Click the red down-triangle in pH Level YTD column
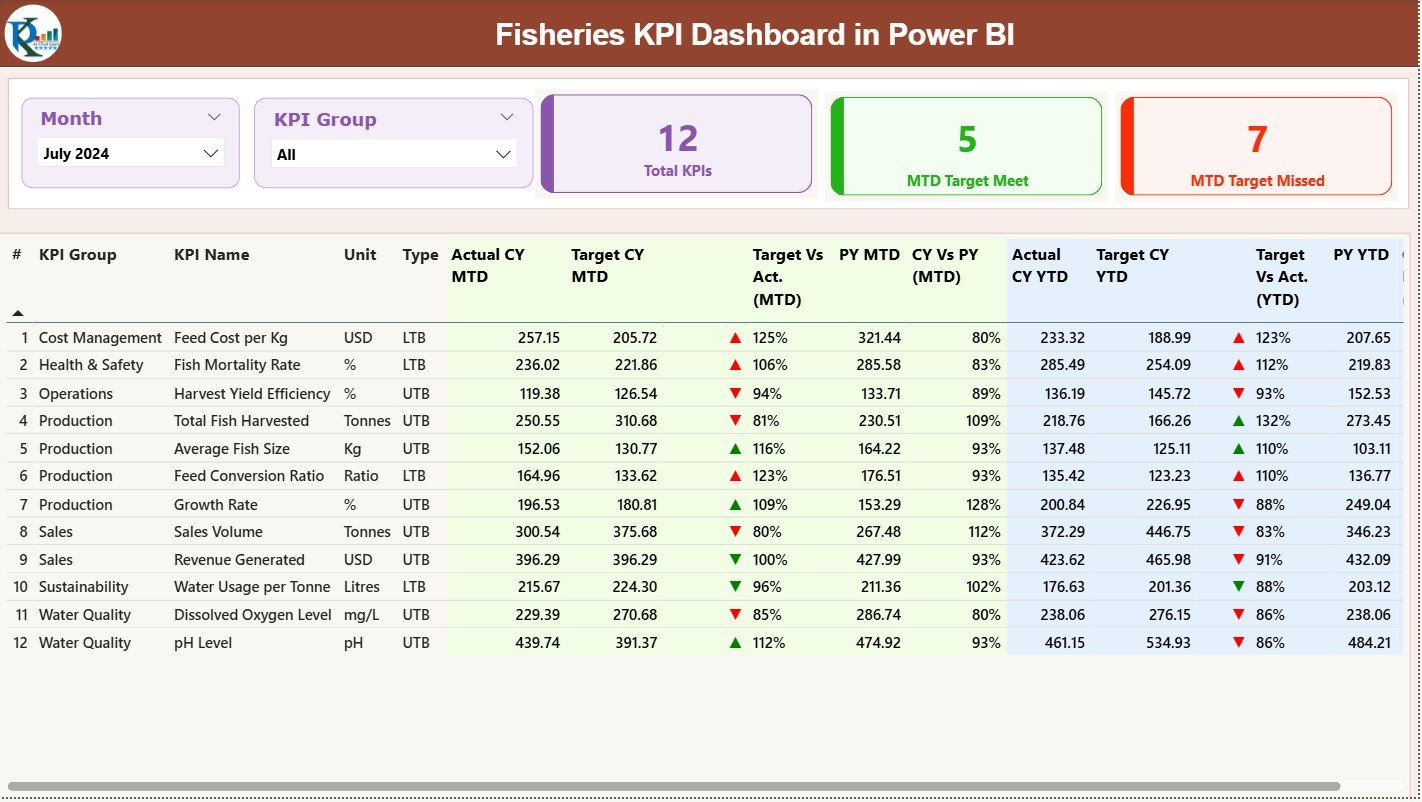The height and width of the screenshot is (802, 1422). click(1238, 642)
